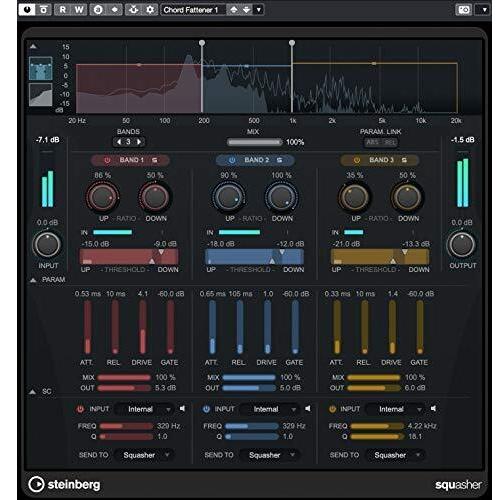Solo Band 1 with S icon
This screenshot has width=500, height=500.
pos(155,160)
